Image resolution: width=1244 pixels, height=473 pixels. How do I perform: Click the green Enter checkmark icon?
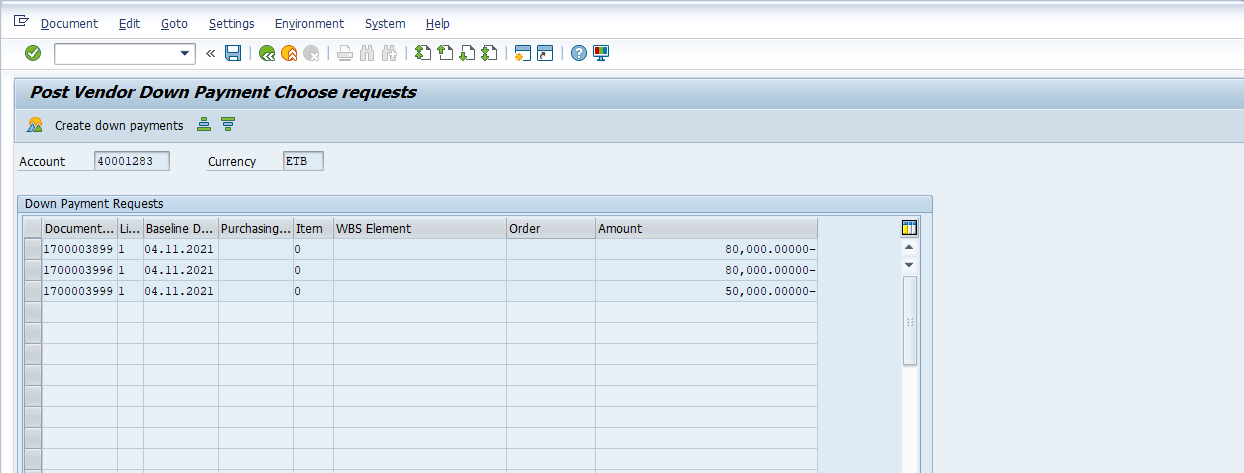(x=33, y=53)
